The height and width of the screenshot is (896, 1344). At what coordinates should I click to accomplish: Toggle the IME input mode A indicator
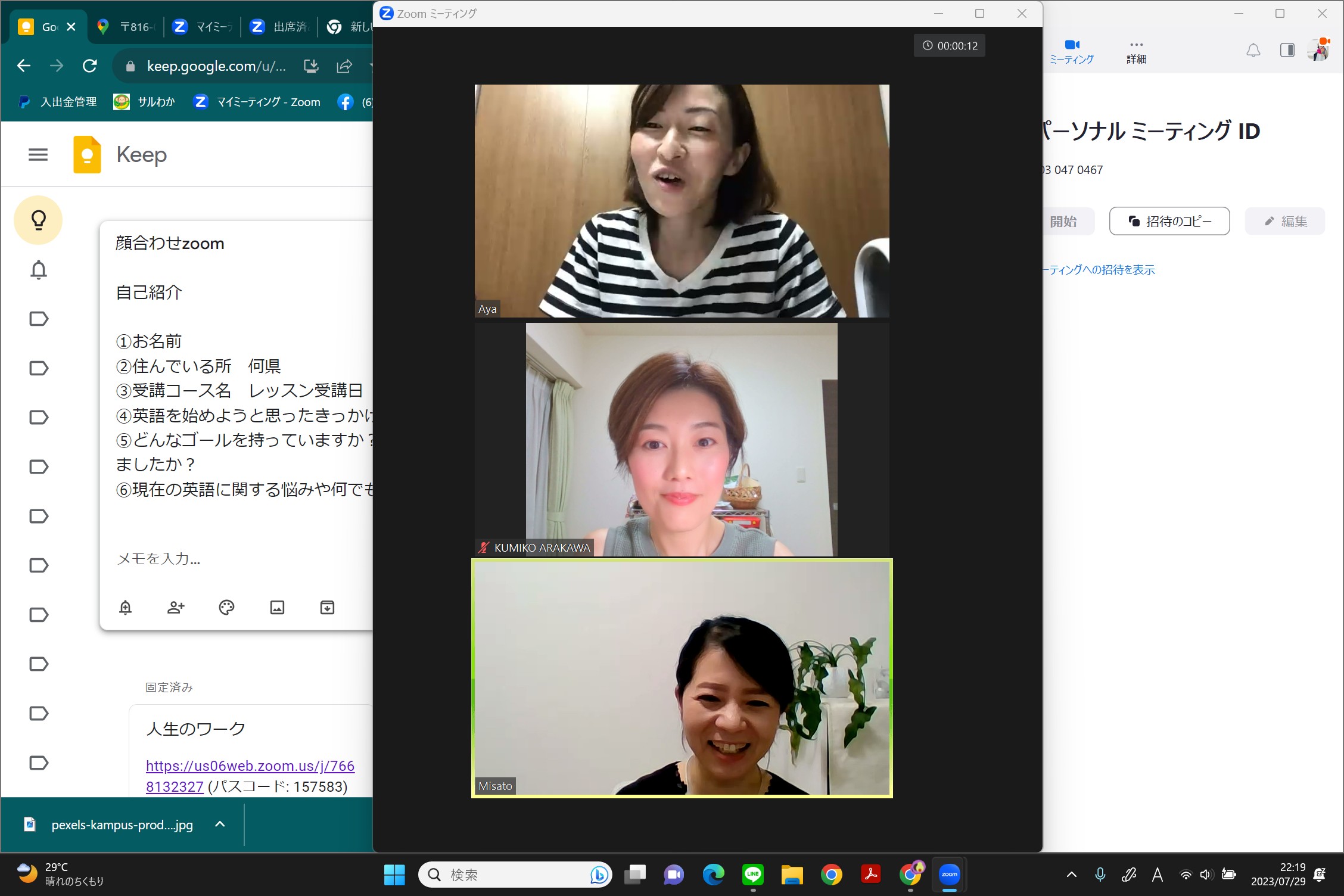pyautogui.click(x=1157, y=875)
